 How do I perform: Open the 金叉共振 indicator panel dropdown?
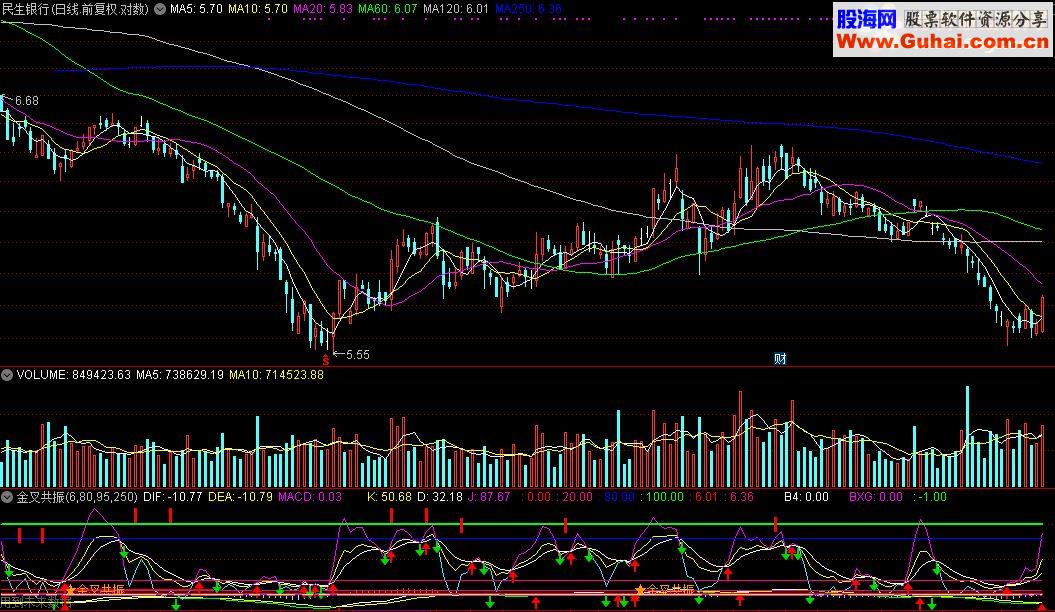7,497
